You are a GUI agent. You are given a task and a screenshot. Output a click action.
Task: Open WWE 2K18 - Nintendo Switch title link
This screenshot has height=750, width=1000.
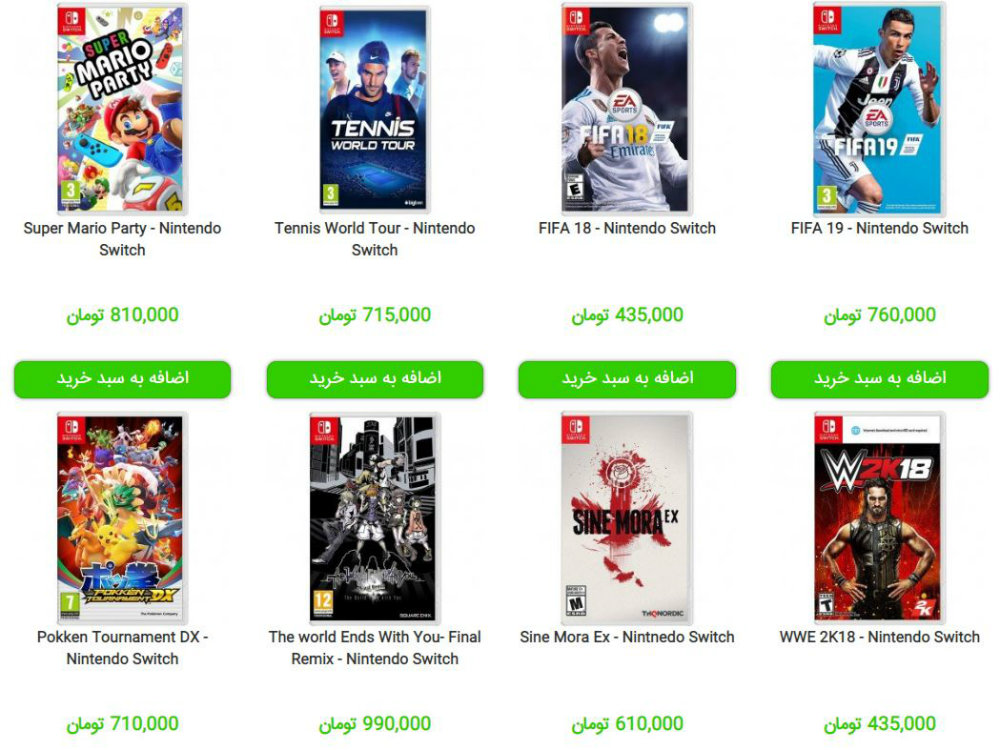pyautogui.click(x=879, y=637)
